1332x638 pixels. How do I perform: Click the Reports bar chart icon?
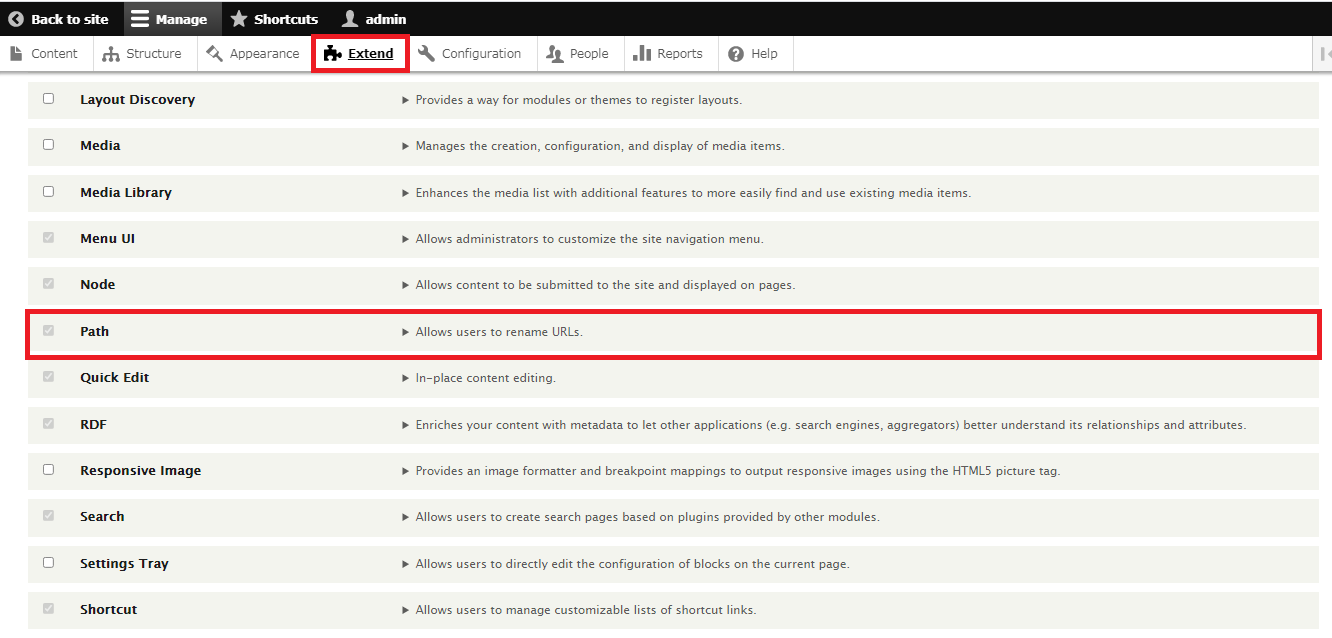point(642,54)
